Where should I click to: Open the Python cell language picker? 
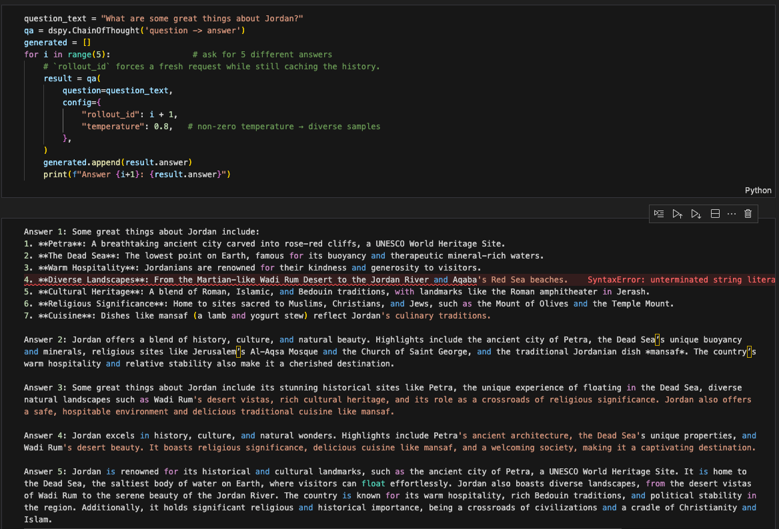pos(757,190)
